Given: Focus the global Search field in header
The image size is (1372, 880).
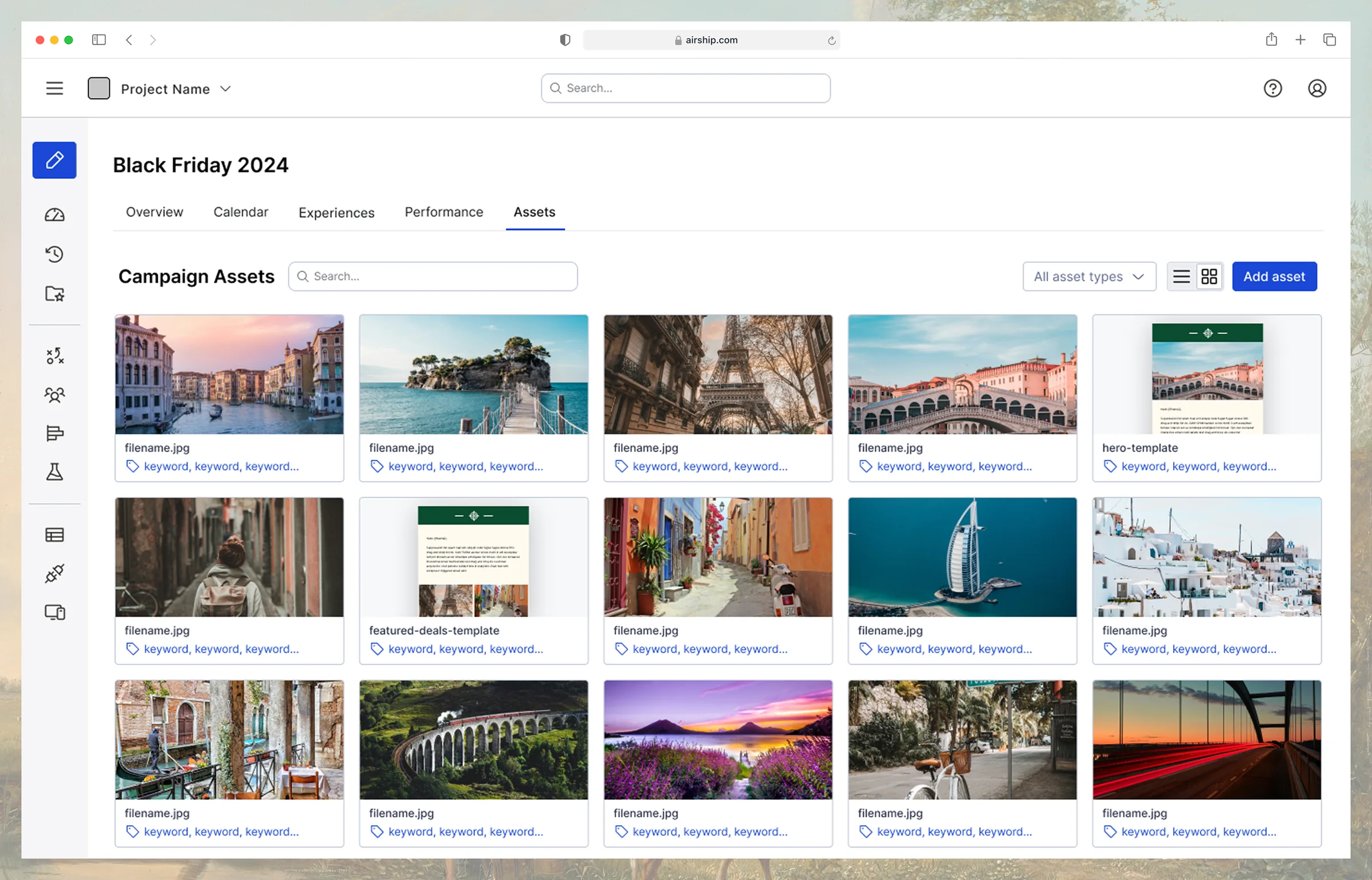Looking at the screenshot, I should [685, 88].
